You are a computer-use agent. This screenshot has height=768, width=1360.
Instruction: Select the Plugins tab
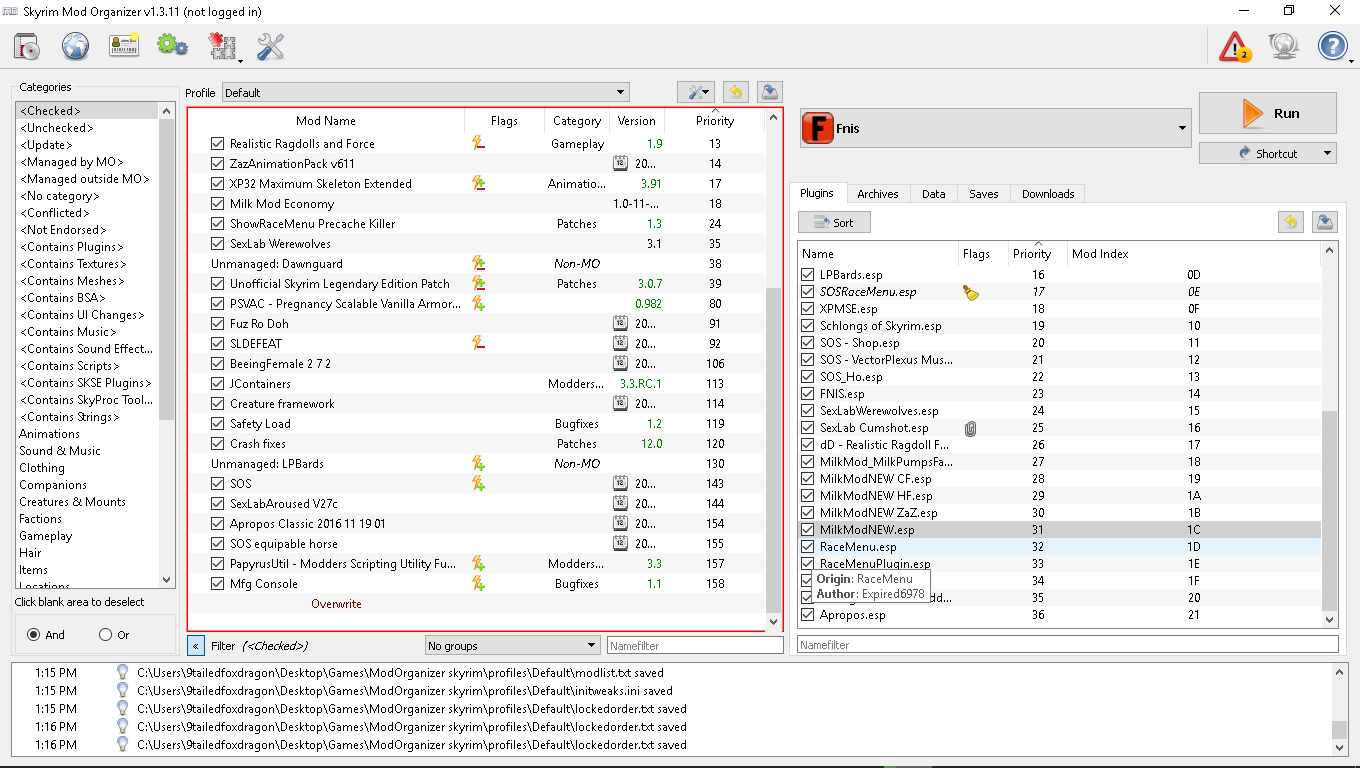point(817,193)
